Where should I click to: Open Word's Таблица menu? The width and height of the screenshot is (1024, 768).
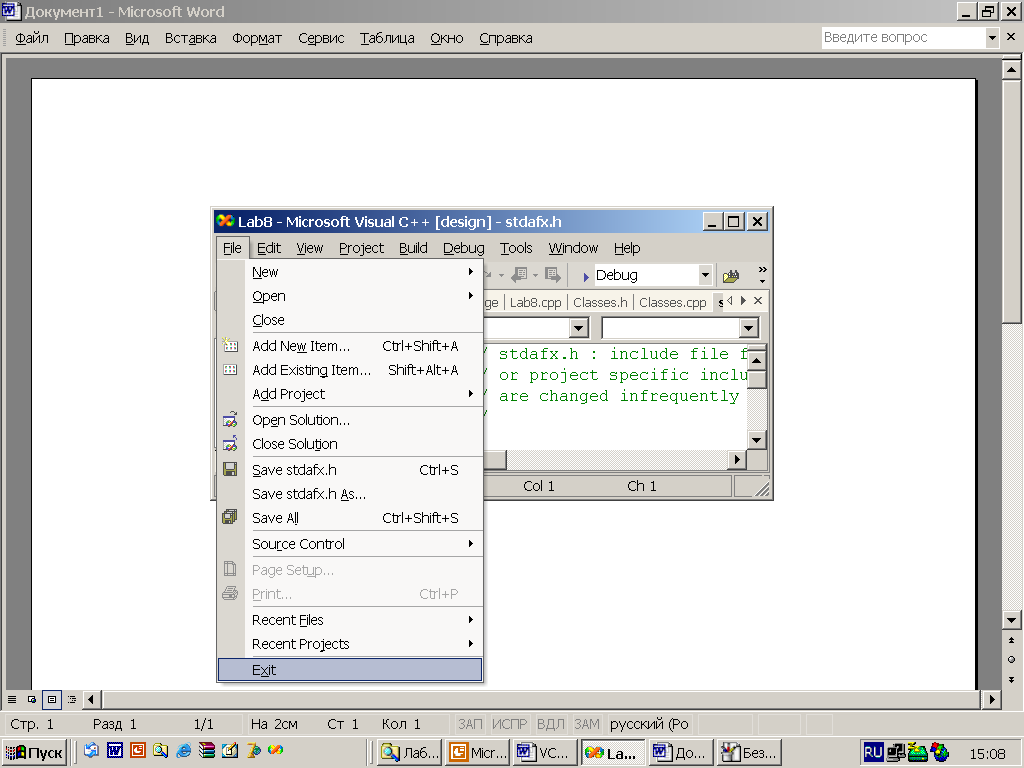[387, 38]
